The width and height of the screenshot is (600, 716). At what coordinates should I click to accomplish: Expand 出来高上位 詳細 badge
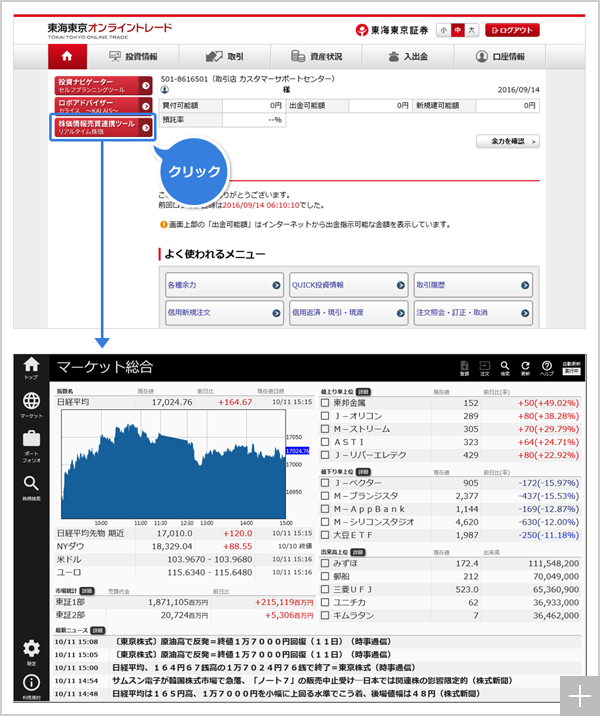point(358,553)
